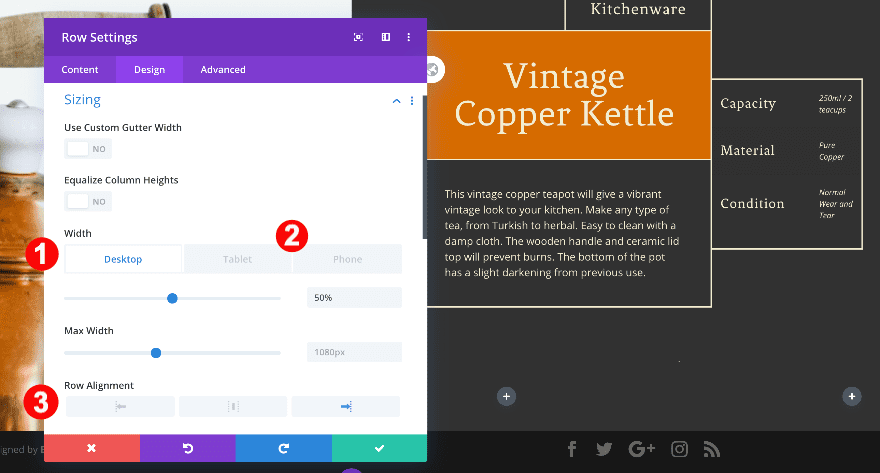Select the Tablet width tab

point(237,259)
